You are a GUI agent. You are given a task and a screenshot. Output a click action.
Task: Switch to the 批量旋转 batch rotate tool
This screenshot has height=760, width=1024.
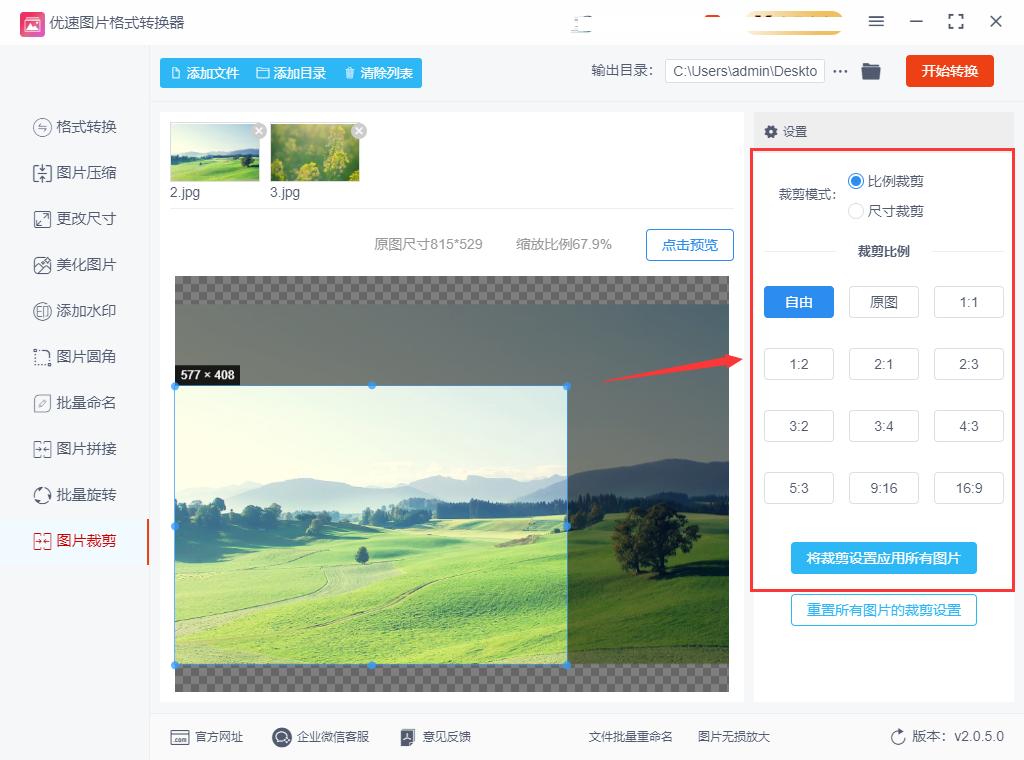point(82,495)
